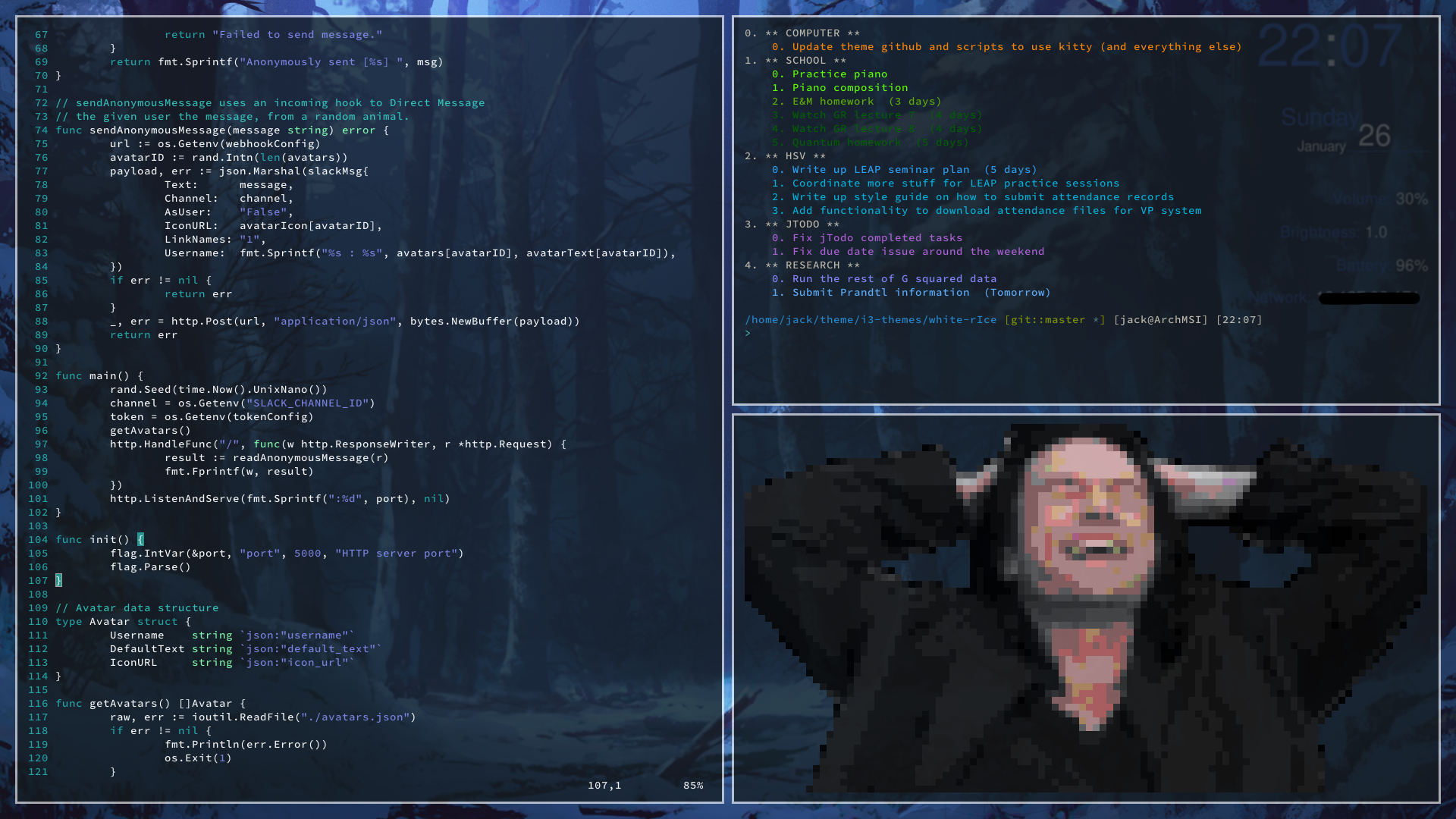Click the Volume 30% indicator
Viewport: 1456px width, 819px height.
pos(1382,199)
